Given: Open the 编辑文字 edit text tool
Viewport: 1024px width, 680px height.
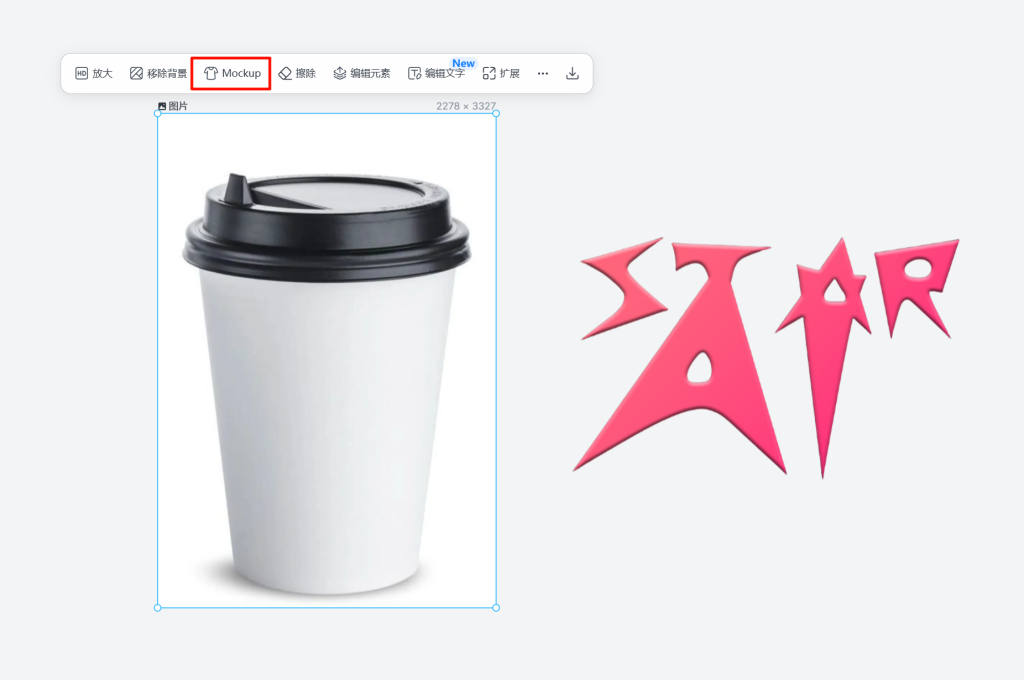Looking at the screenshot, I should tap(436, 73).
